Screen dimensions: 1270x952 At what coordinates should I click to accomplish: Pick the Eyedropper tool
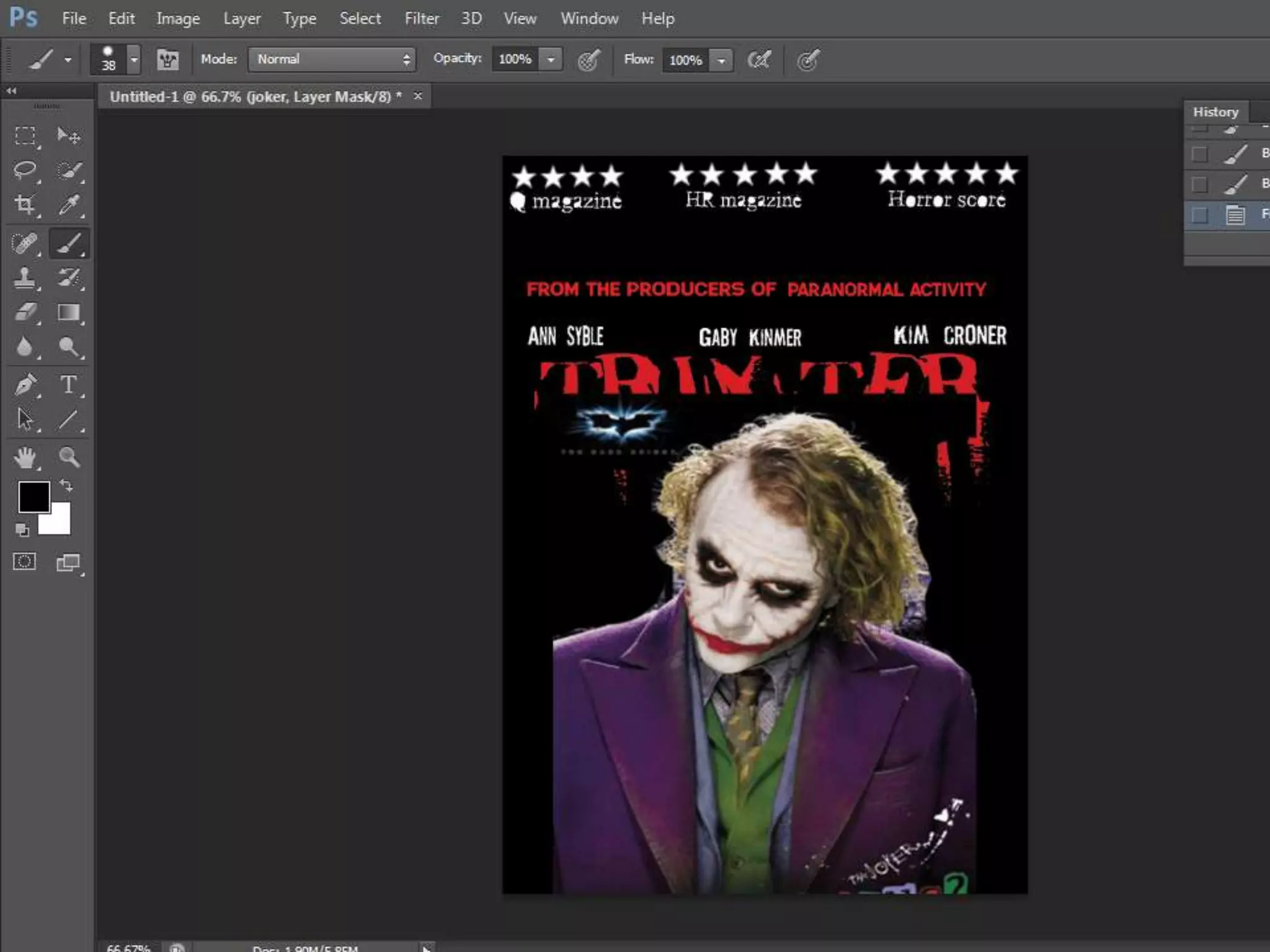click(69, 205)
